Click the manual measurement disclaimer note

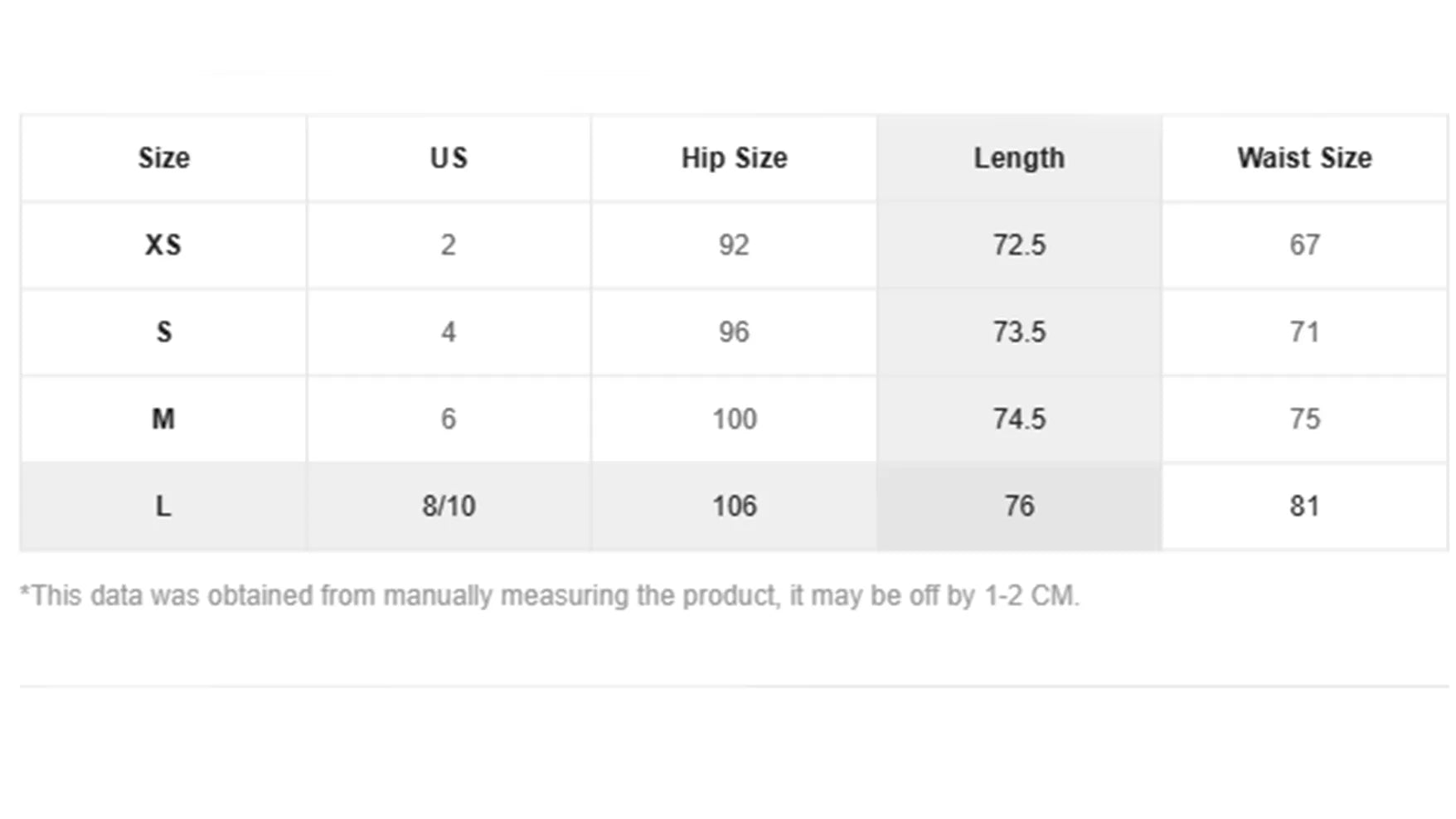point(549,595)
